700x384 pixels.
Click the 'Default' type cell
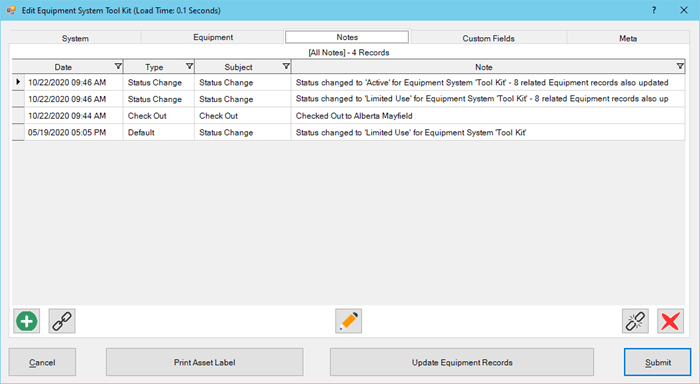click(158, 132)
